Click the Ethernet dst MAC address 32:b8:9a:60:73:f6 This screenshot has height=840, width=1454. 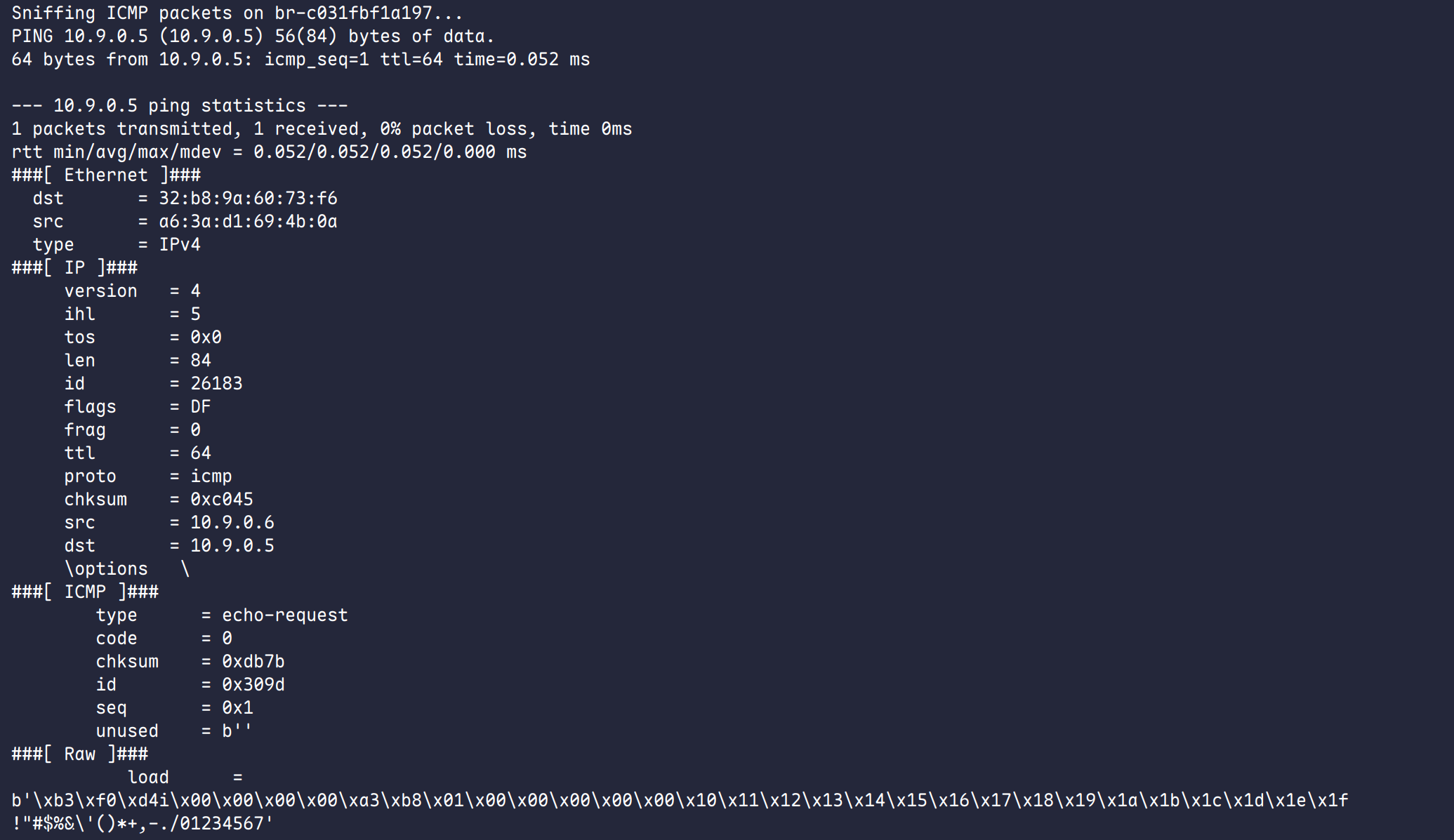(248, 198)
